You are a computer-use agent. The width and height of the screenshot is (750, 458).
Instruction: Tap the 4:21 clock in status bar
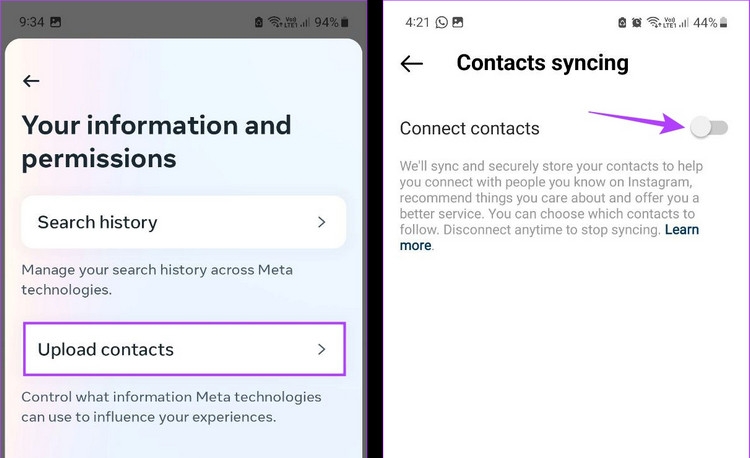[x=416, y=21]
